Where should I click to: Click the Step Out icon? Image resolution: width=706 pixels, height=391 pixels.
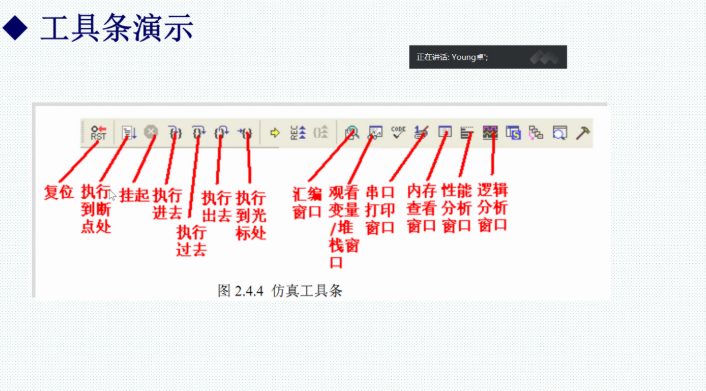[x=221, y=132]
